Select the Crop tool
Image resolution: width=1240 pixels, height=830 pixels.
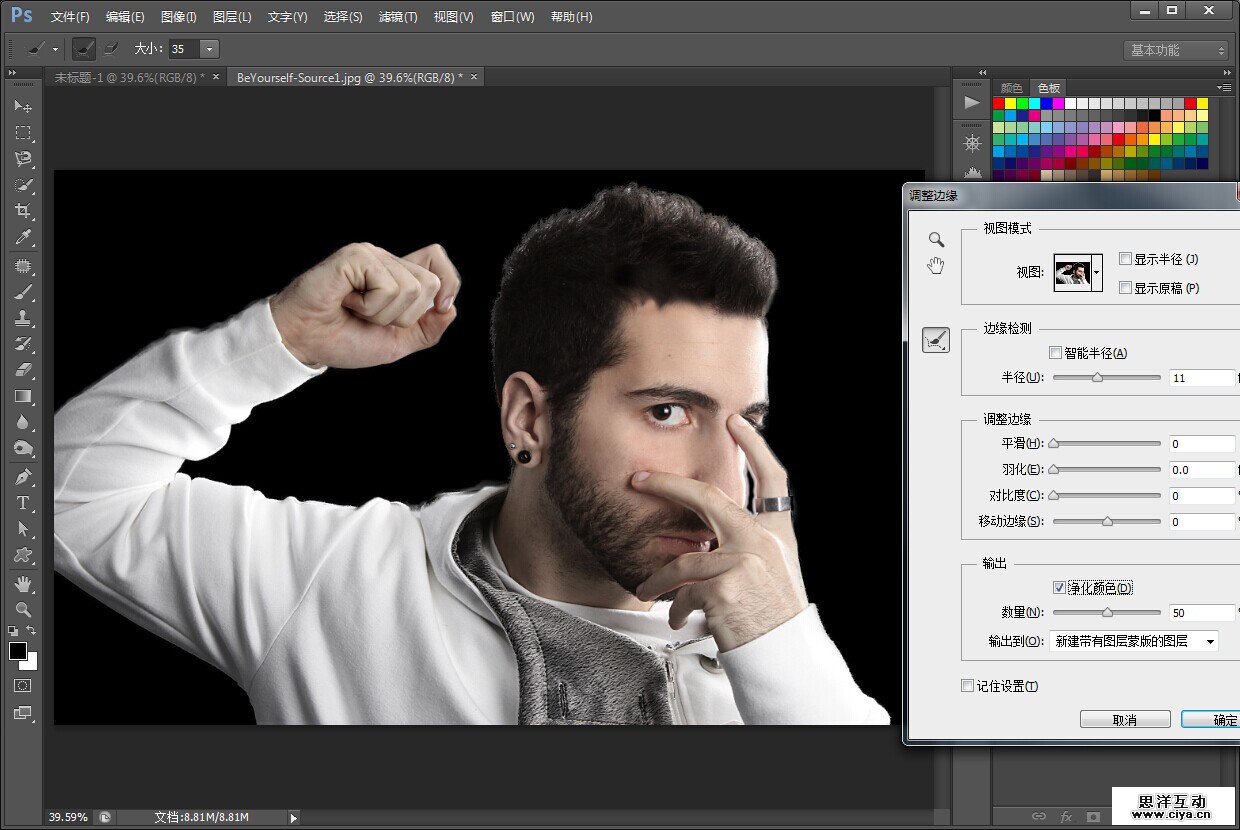(23, 211)
